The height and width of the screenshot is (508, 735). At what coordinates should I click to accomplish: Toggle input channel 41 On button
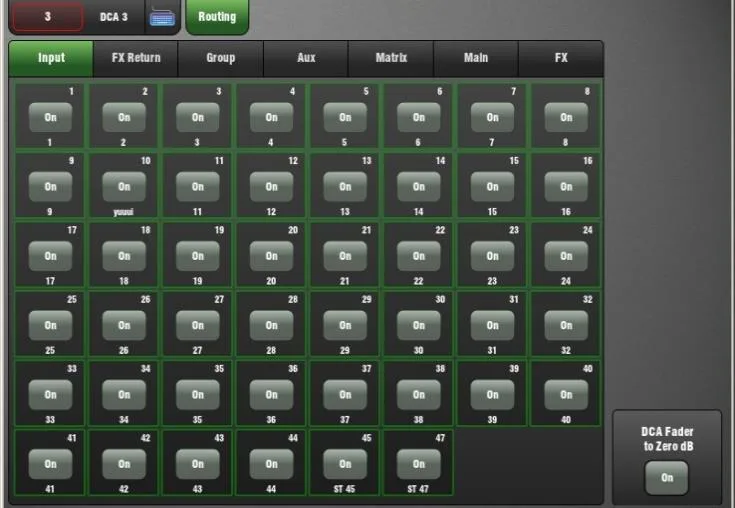[x=50, y=464]
